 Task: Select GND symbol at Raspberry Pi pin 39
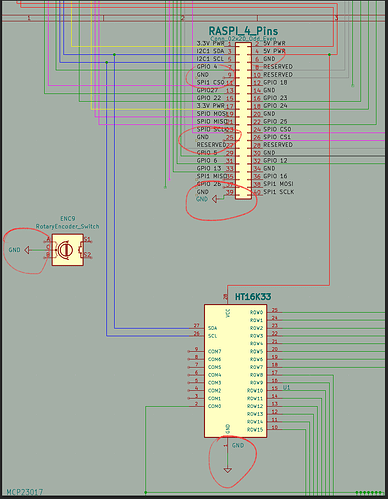[214, 199]
